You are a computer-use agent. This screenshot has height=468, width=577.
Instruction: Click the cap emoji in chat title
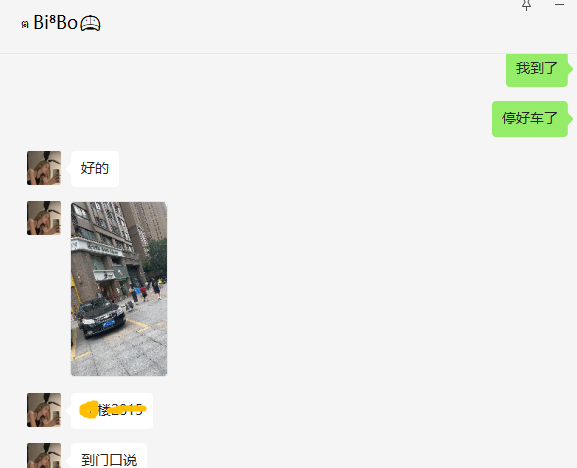(90, 24)
